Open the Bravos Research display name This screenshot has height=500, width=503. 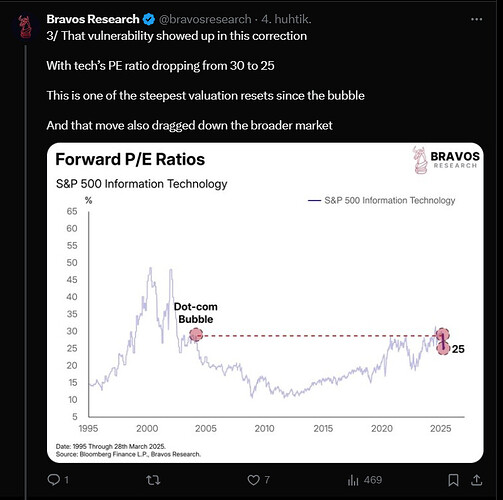93,19
